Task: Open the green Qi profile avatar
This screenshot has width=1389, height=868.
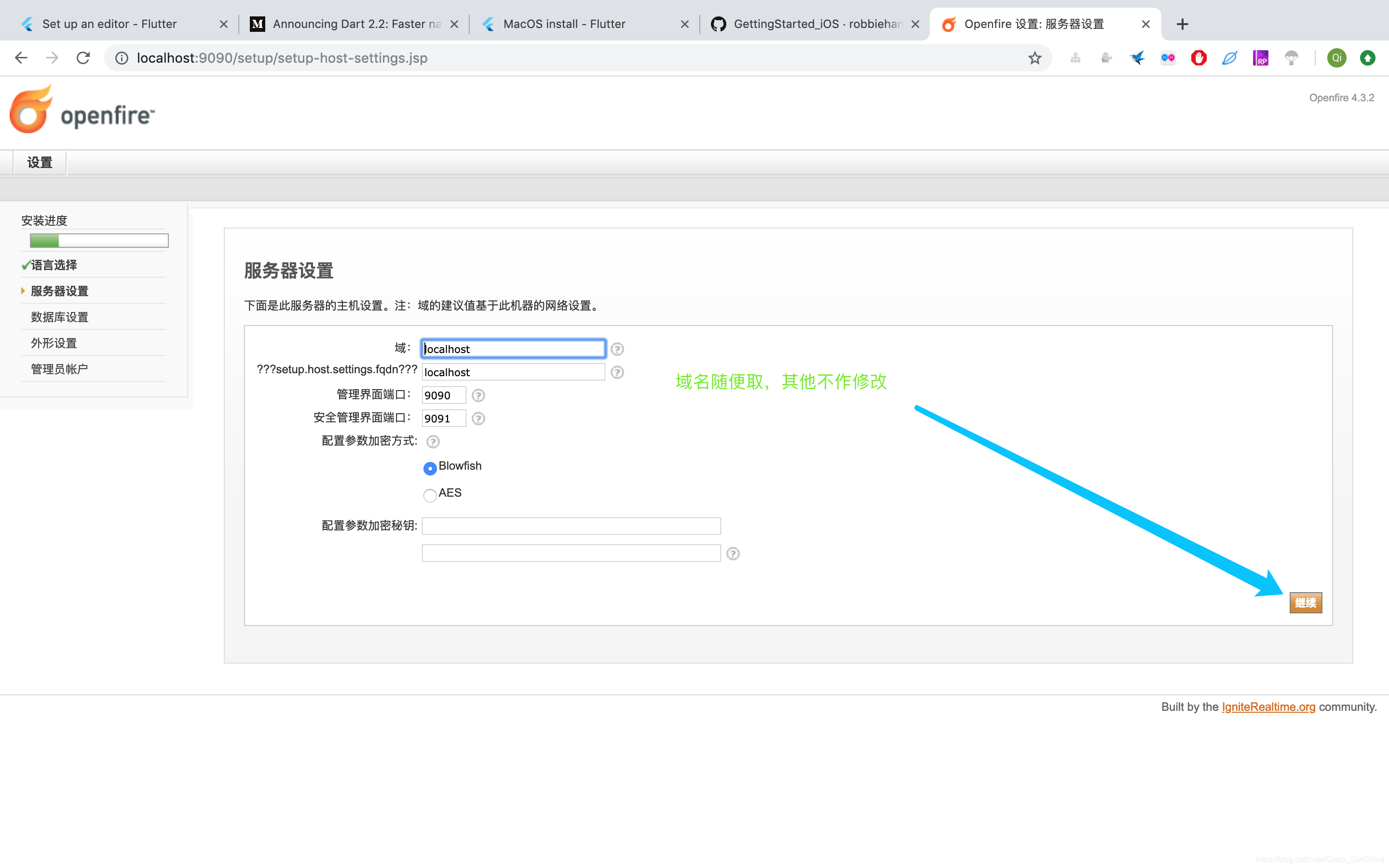Action: click(x=1337, y=58)
